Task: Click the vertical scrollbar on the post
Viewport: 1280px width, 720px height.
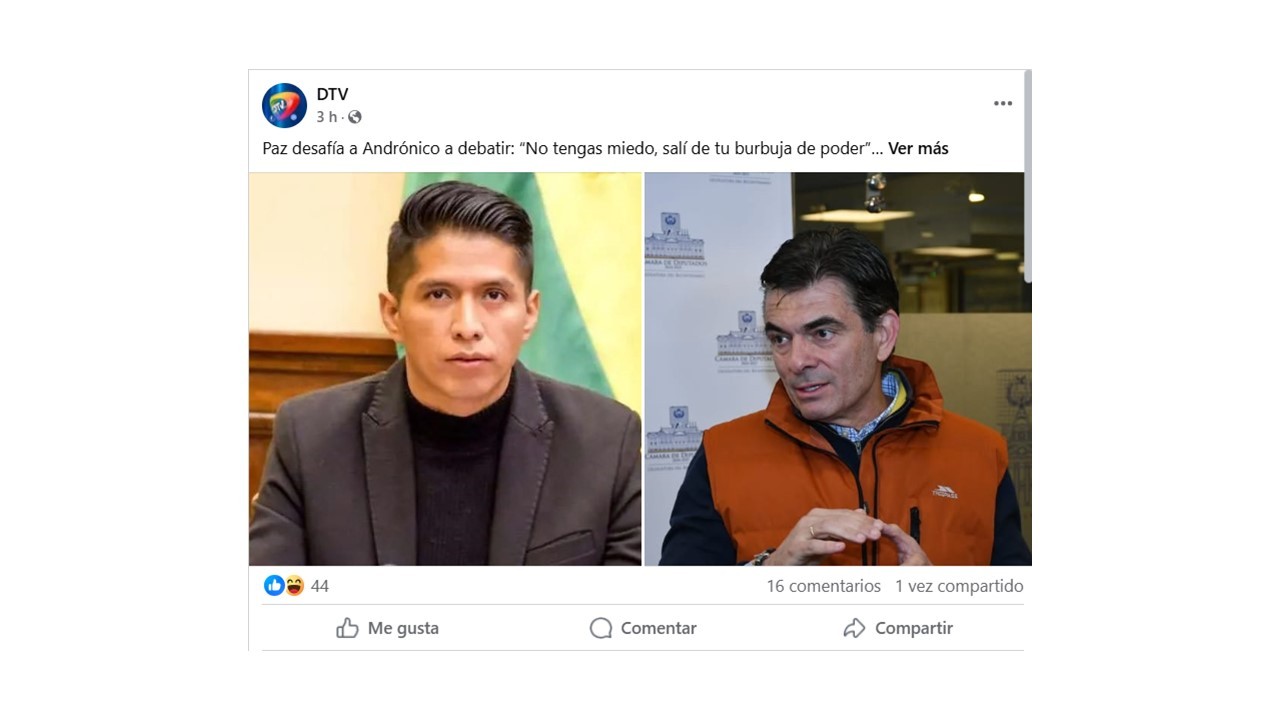Action: [1027, 176]
